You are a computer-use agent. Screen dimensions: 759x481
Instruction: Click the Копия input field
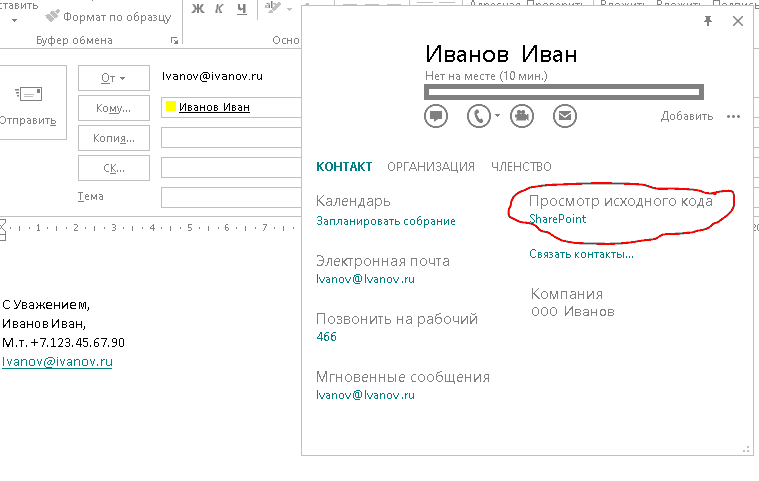[231, 138]
